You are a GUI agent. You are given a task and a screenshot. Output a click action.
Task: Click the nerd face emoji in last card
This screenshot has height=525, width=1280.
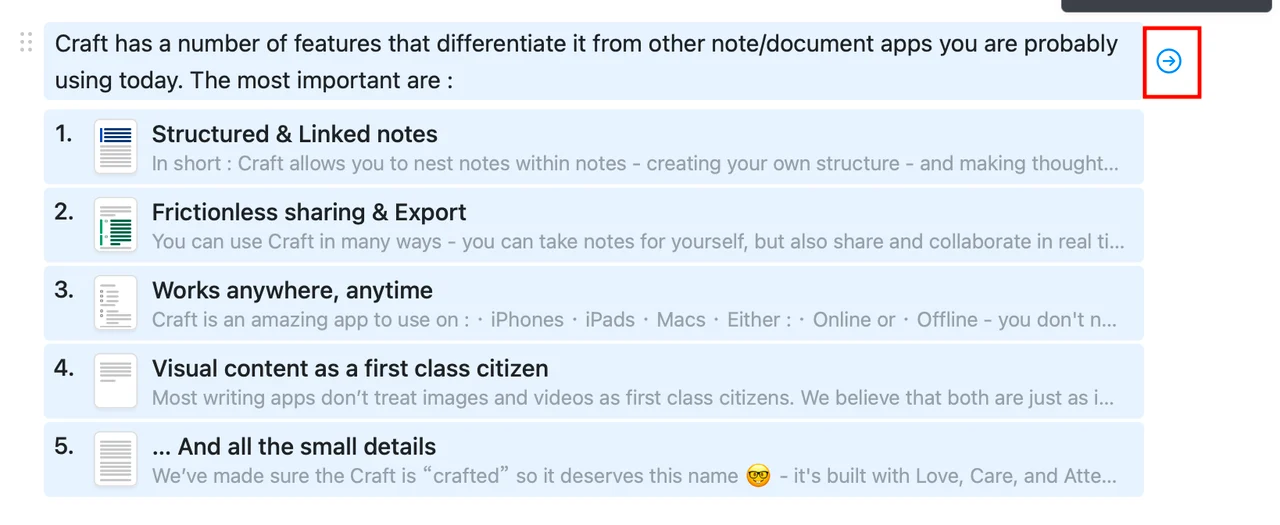tap(760, 476)
